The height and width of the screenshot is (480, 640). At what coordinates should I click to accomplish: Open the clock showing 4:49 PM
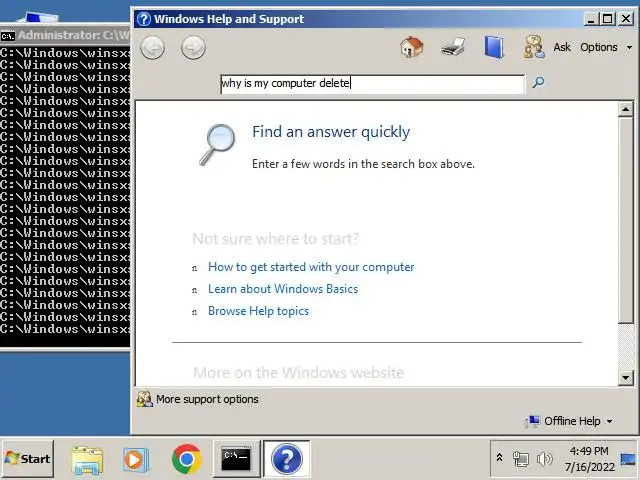pyautogui.click(x=589, y=459)
